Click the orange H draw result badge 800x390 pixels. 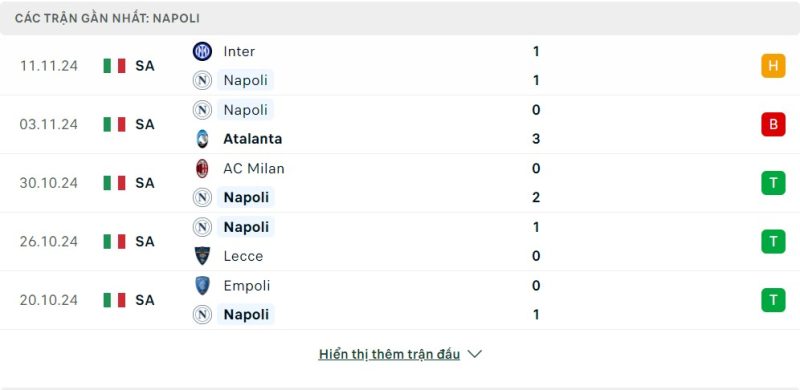(773, 66)
